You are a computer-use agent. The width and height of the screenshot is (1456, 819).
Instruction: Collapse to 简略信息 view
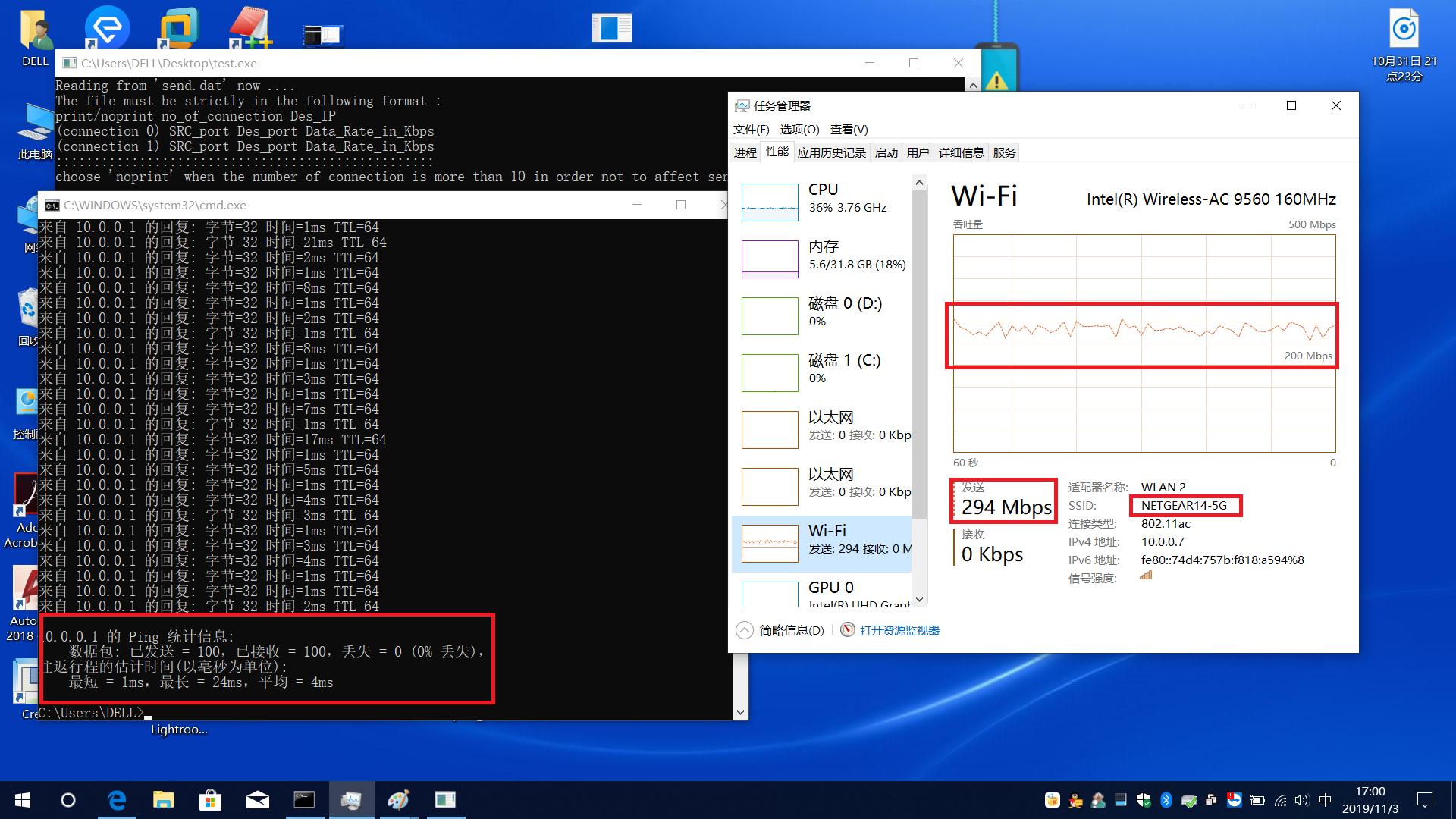click(781, 630)
